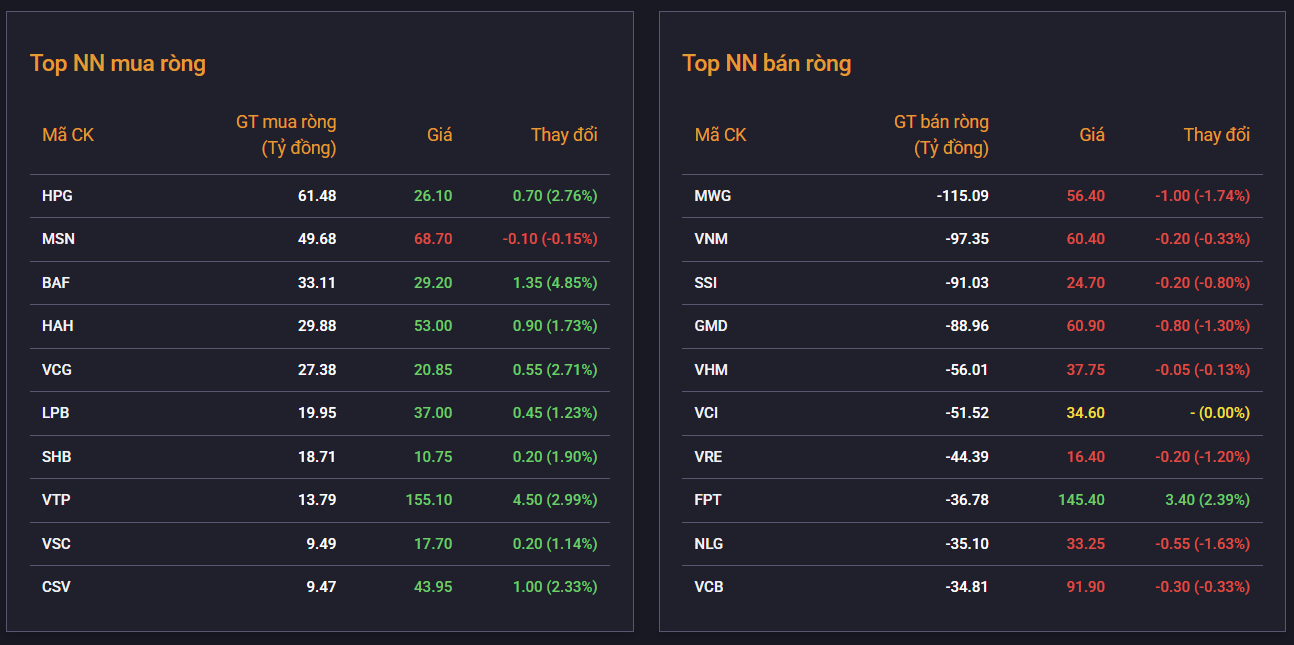The height and width of the screenshot is (645, 1294).
Task: Open the HAH stock code
Action: pyautogui.click(x=57, y=326)
